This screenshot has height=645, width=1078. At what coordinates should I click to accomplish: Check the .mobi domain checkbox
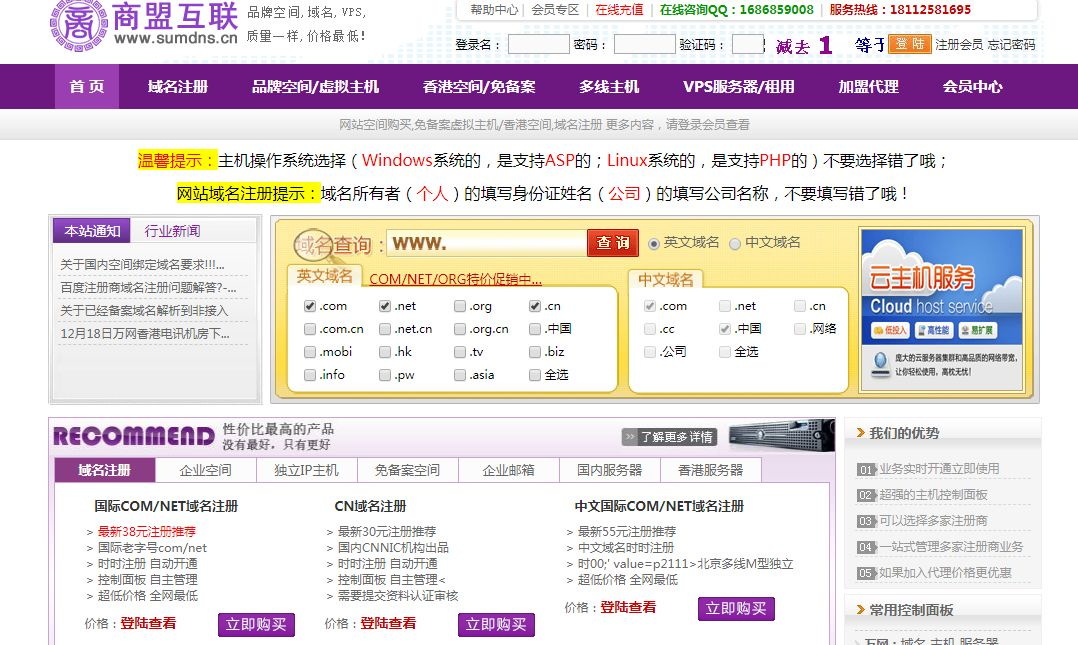click(x=311, y=354)
